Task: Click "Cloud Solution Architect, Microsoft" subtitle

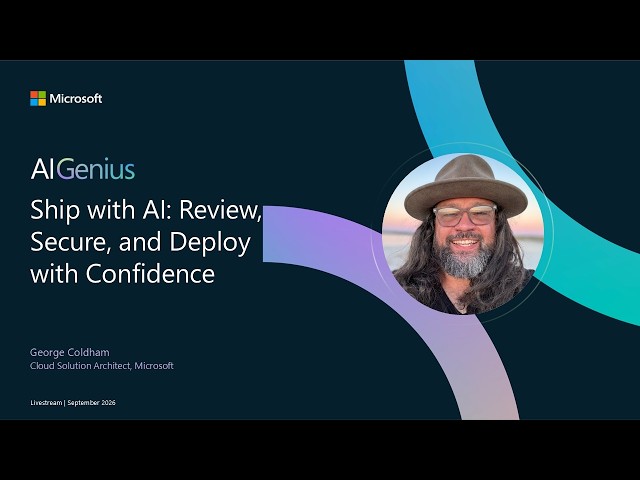Action: pyautogui.click(x=102, y=366)
